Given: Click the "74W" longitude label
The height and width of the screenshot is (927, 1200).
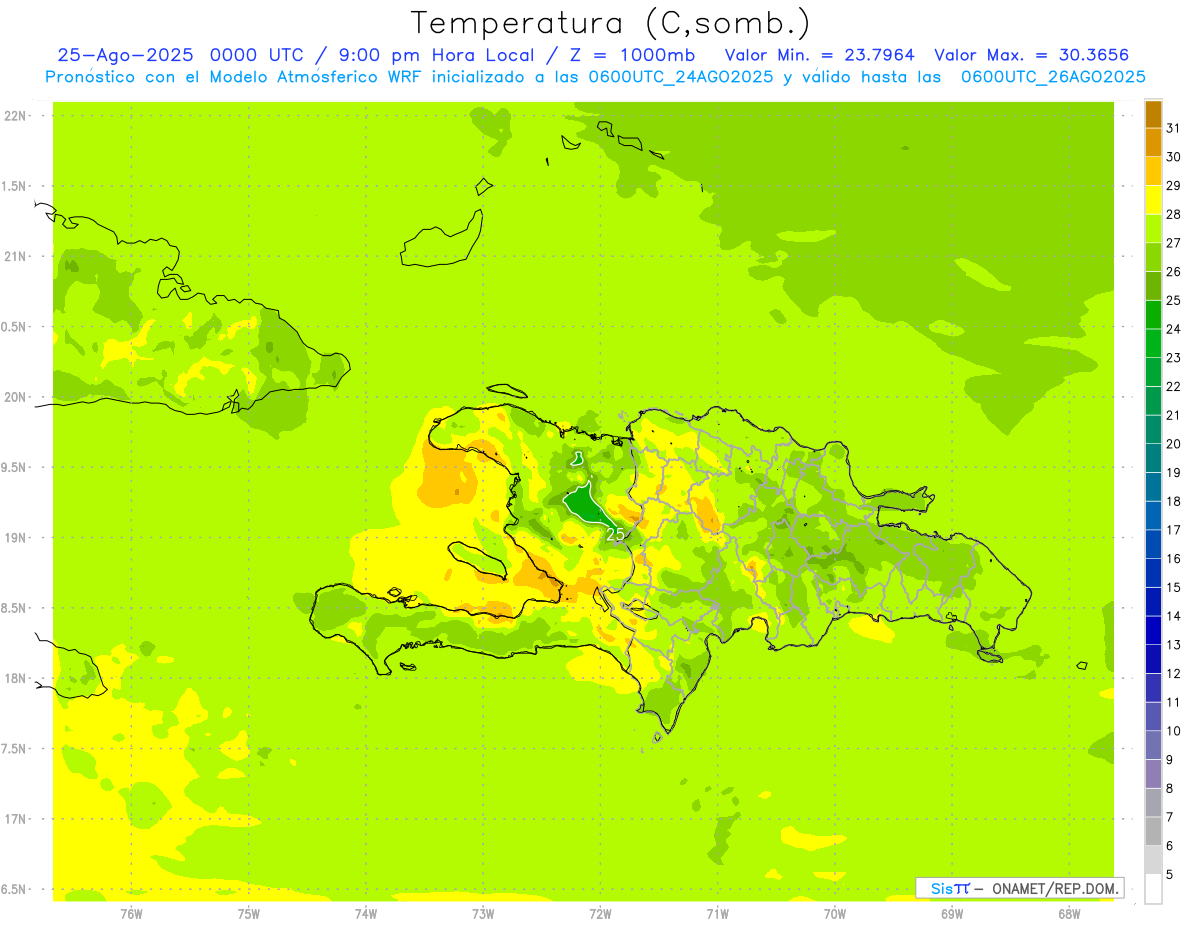Looking at the screenshot, I should tap(366, 913).
